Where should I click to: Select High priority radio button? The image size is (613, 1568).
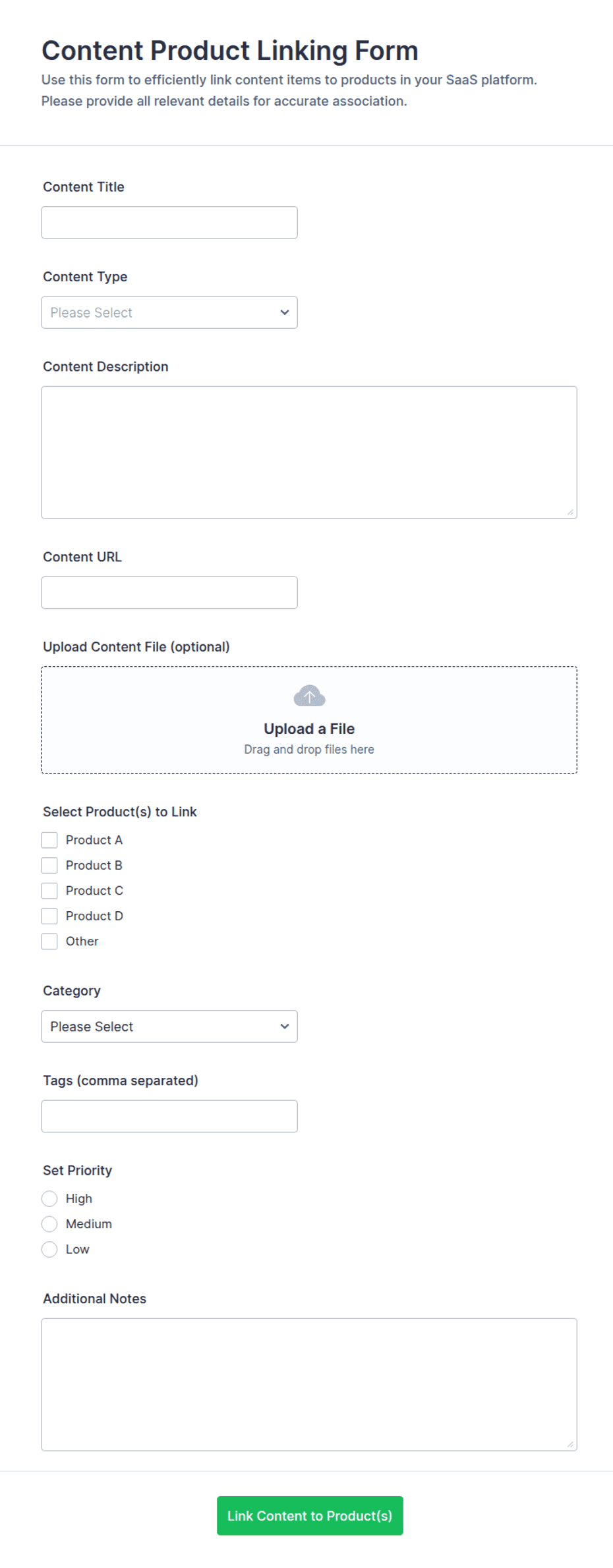click(49, 1198)
